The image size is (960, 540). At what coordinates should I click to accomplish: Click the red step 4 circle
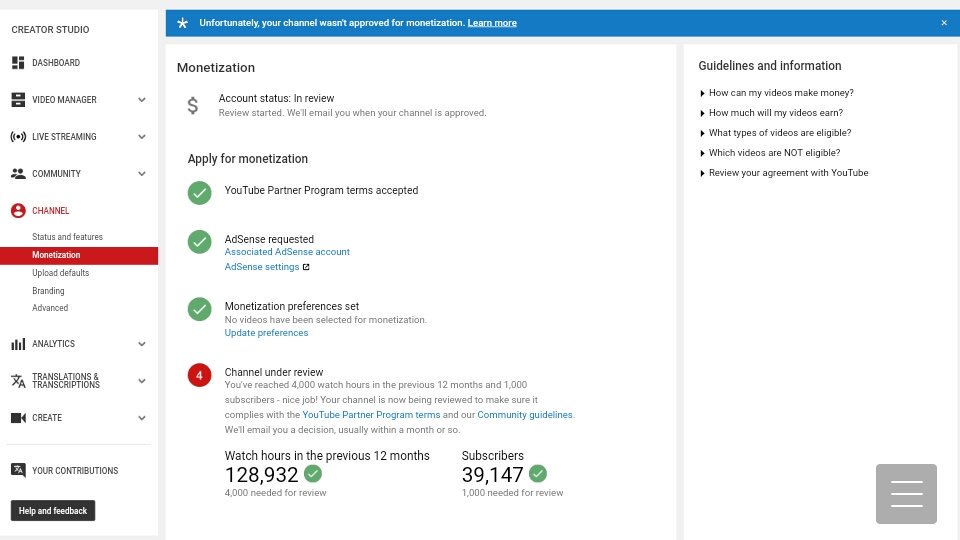[200, 375]
